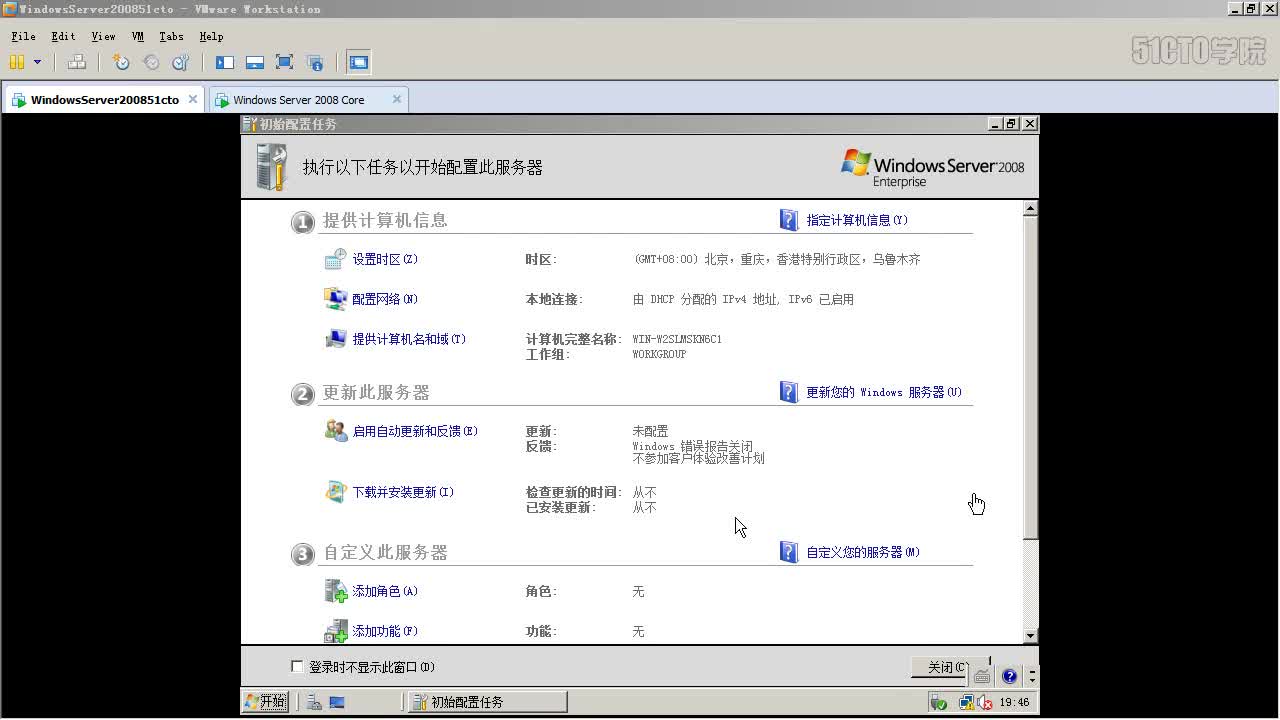The image size is (1280, 720).
Task: Click the Unity mode toolbar icon
Action: [x=314, y=62]
